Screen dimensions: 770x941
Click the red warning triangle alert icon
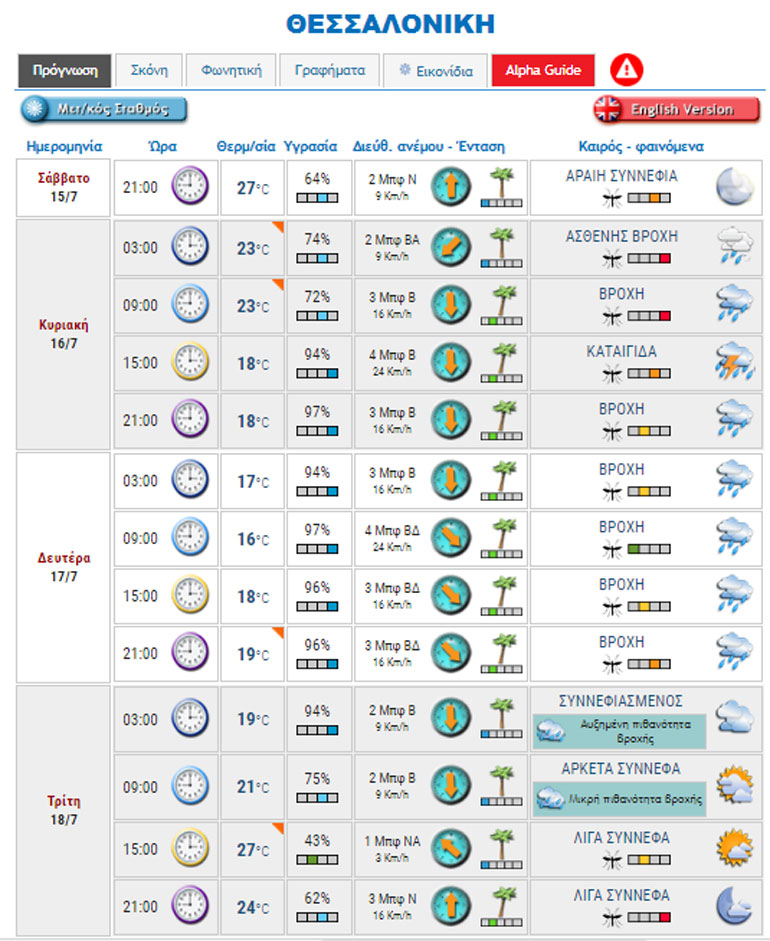point(627,70)
